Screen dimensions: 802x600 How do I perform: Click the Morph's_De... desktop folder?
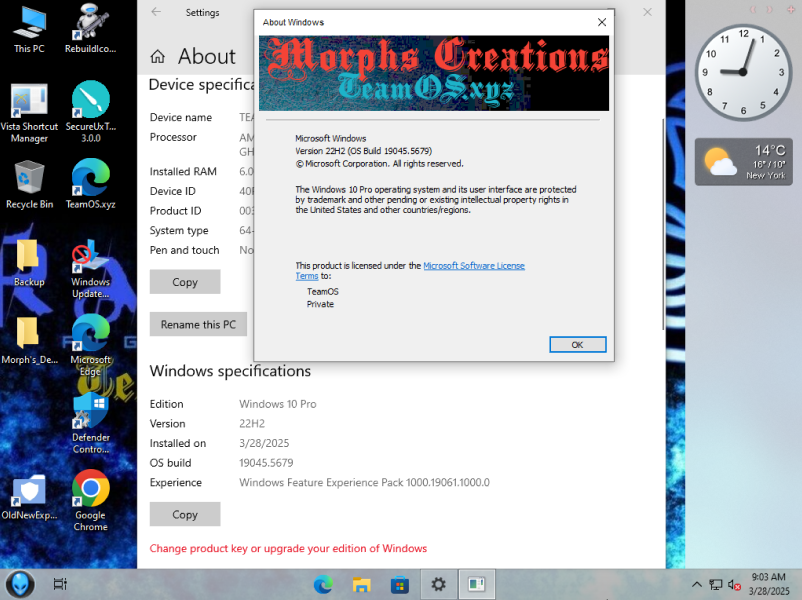pyautogui.click(x=29, y=340)
